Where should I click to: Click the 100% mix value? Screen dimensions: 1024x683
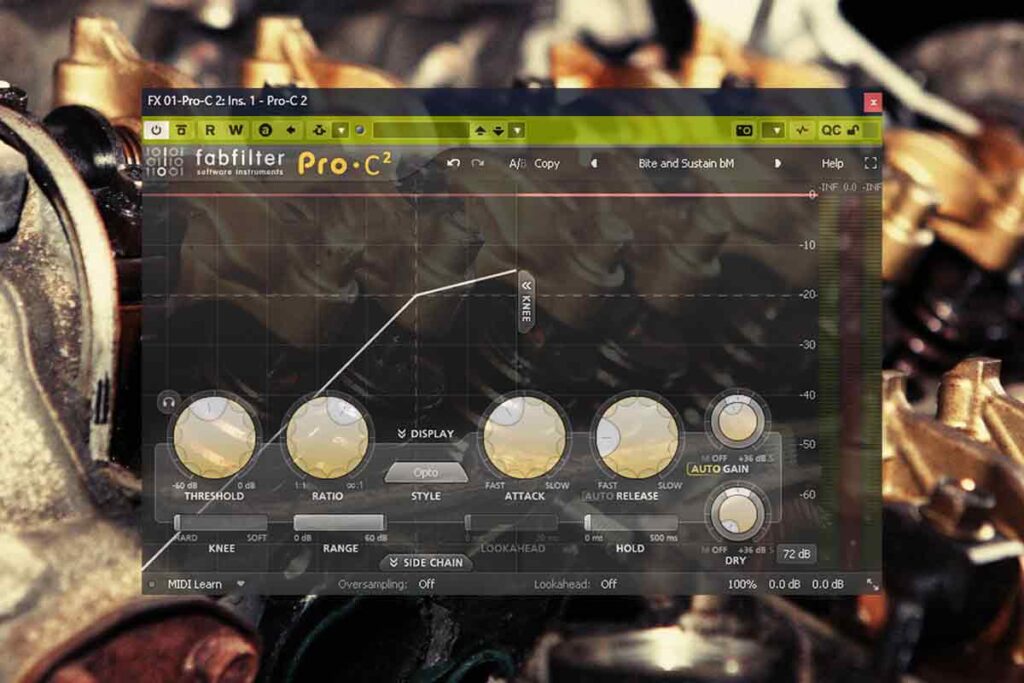pyautogui.click(x=742, y=584)
